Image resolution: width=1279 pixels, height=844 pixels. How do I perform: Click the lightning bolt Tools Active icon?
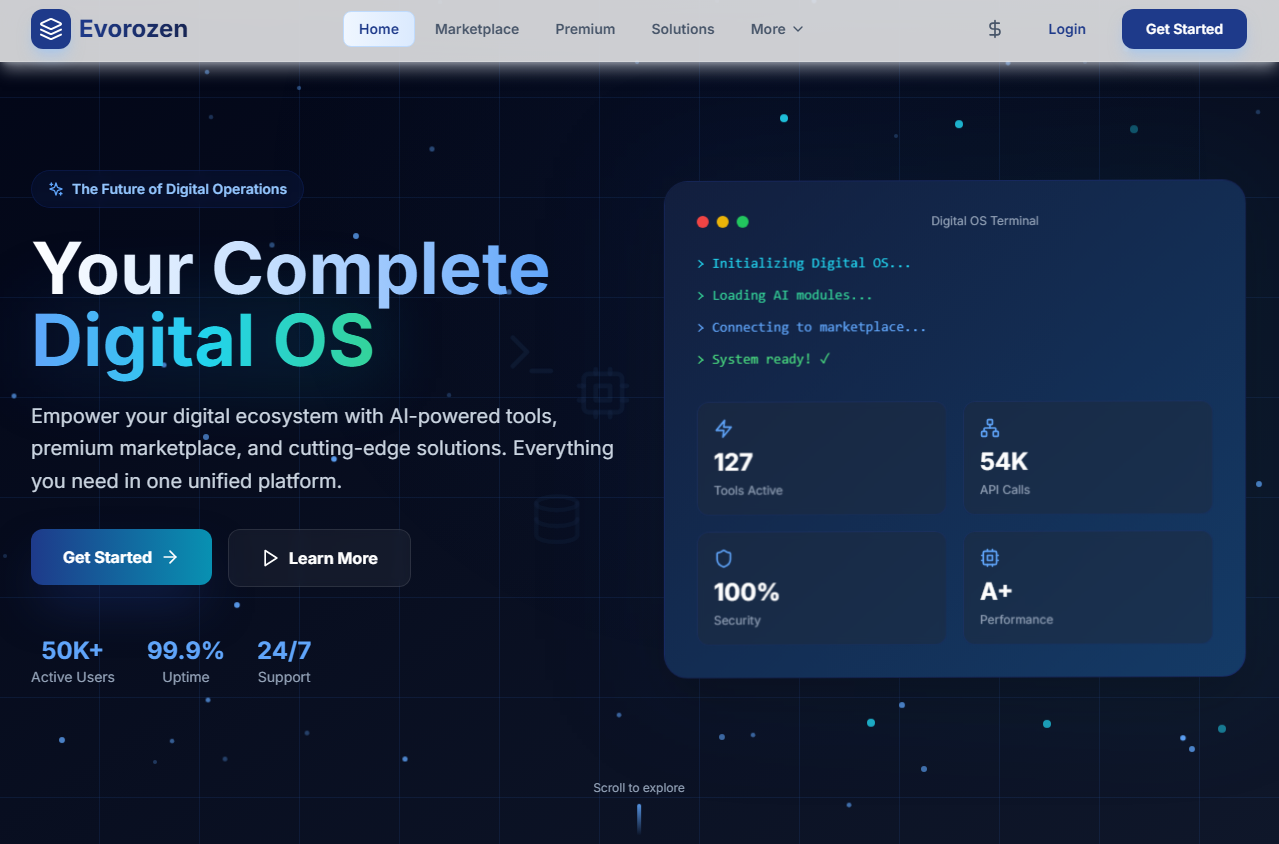coord(723,429)
